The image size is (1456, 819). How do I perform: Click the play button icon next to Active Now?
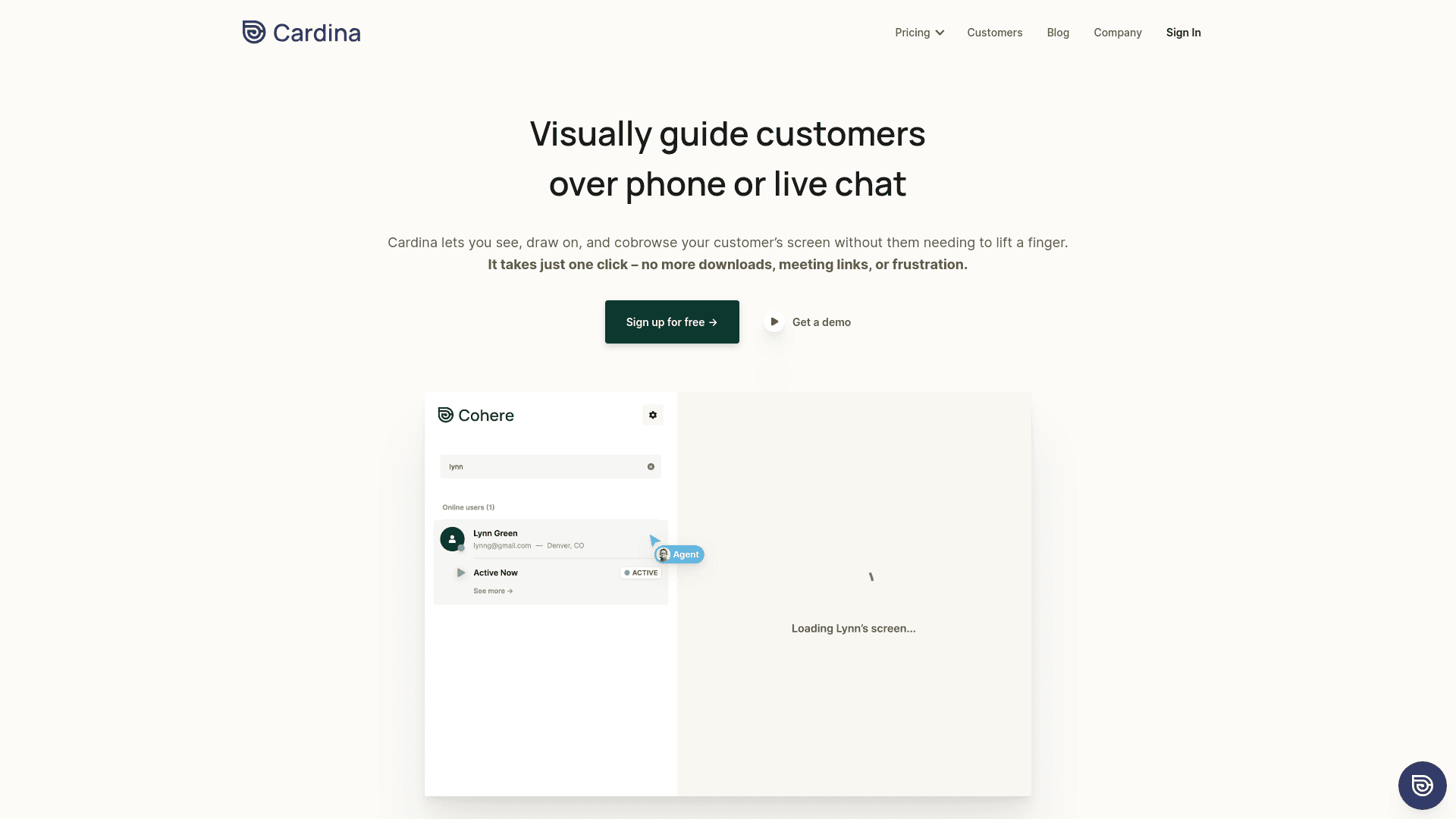coord(460,572)
